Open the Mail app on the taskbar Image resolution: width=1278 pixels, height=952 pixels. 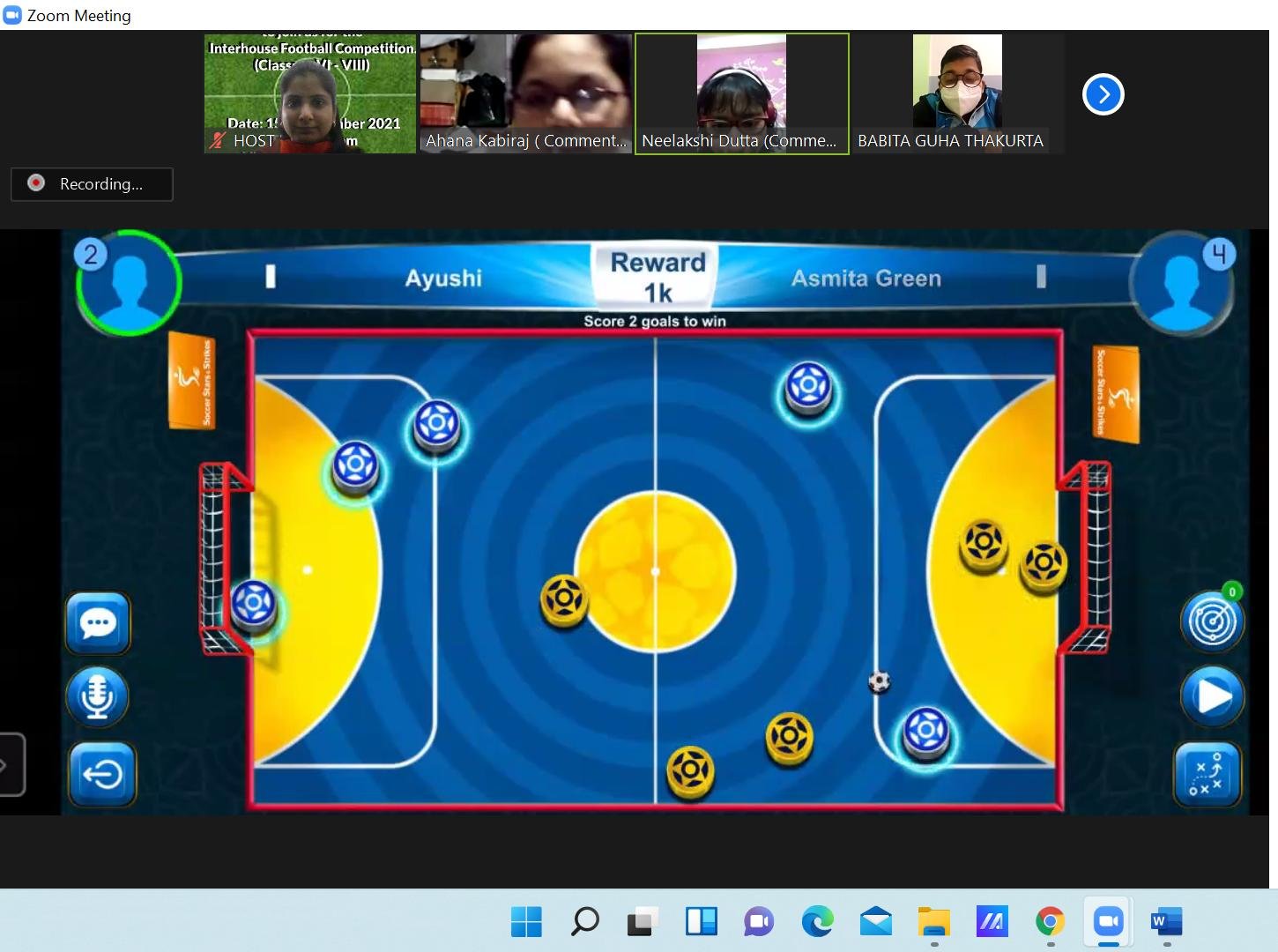(875, 922)
